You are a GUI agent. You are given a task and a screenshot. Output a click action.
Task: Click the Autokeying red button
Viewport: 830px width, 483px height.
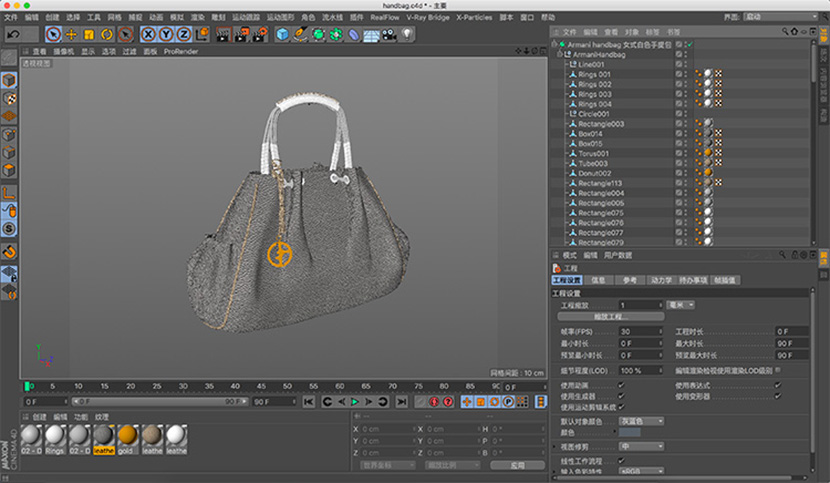(x=448, y=402)
